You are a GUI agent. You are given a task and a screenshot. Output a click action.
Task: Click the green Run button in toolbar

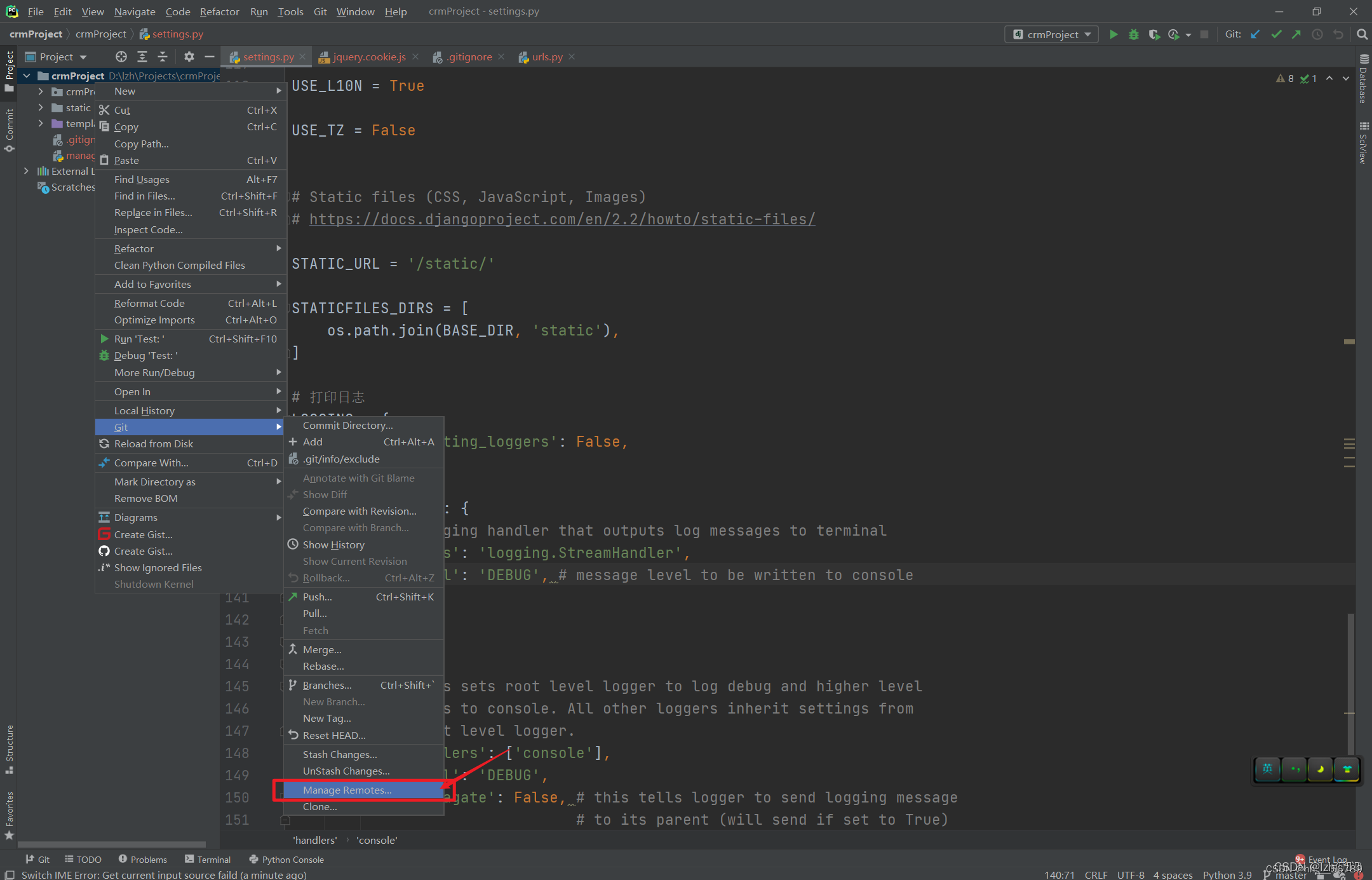[1113, 34]
